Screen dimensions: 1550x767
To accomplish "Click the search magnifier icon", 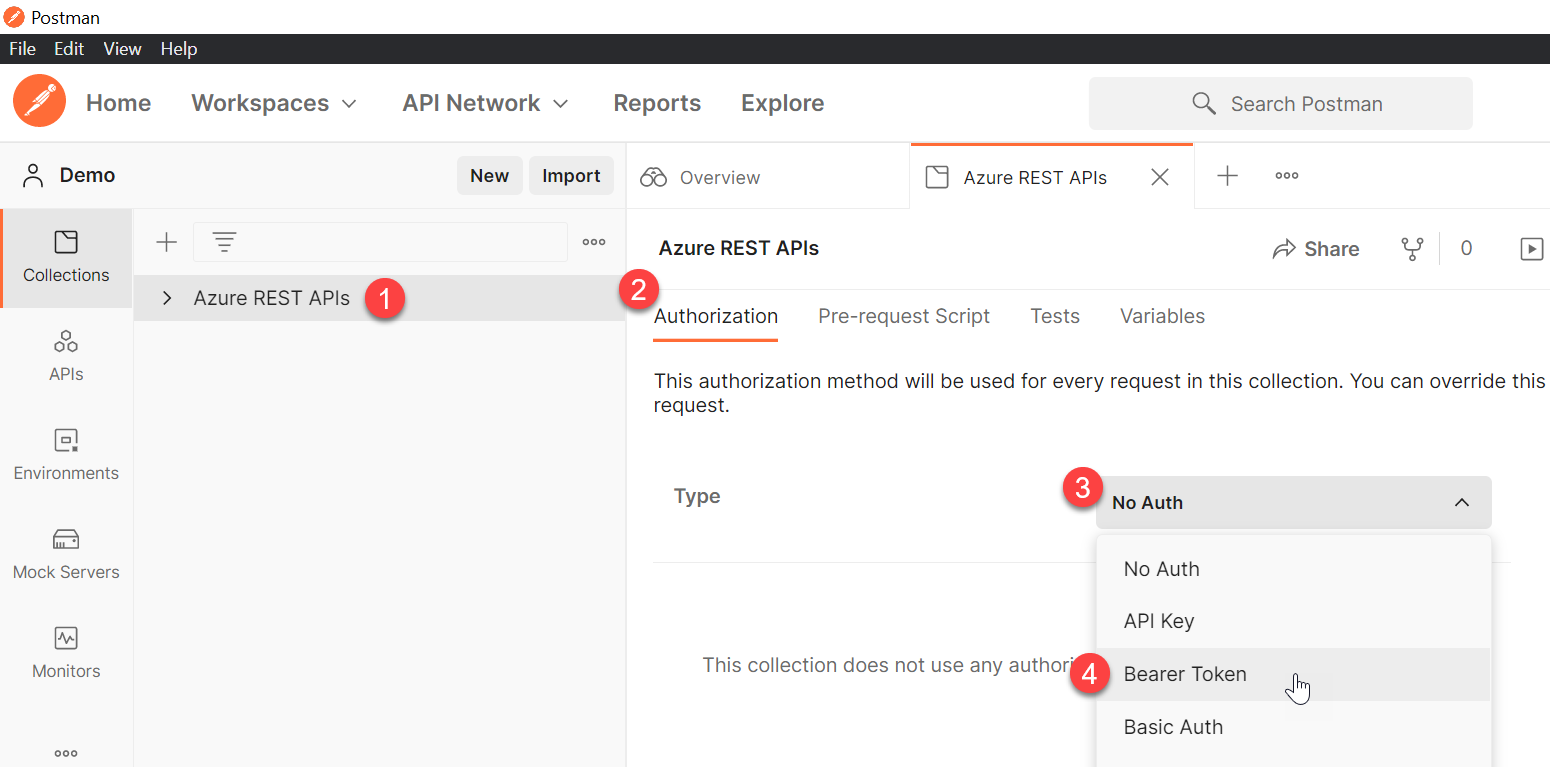I will point(1205,104).
